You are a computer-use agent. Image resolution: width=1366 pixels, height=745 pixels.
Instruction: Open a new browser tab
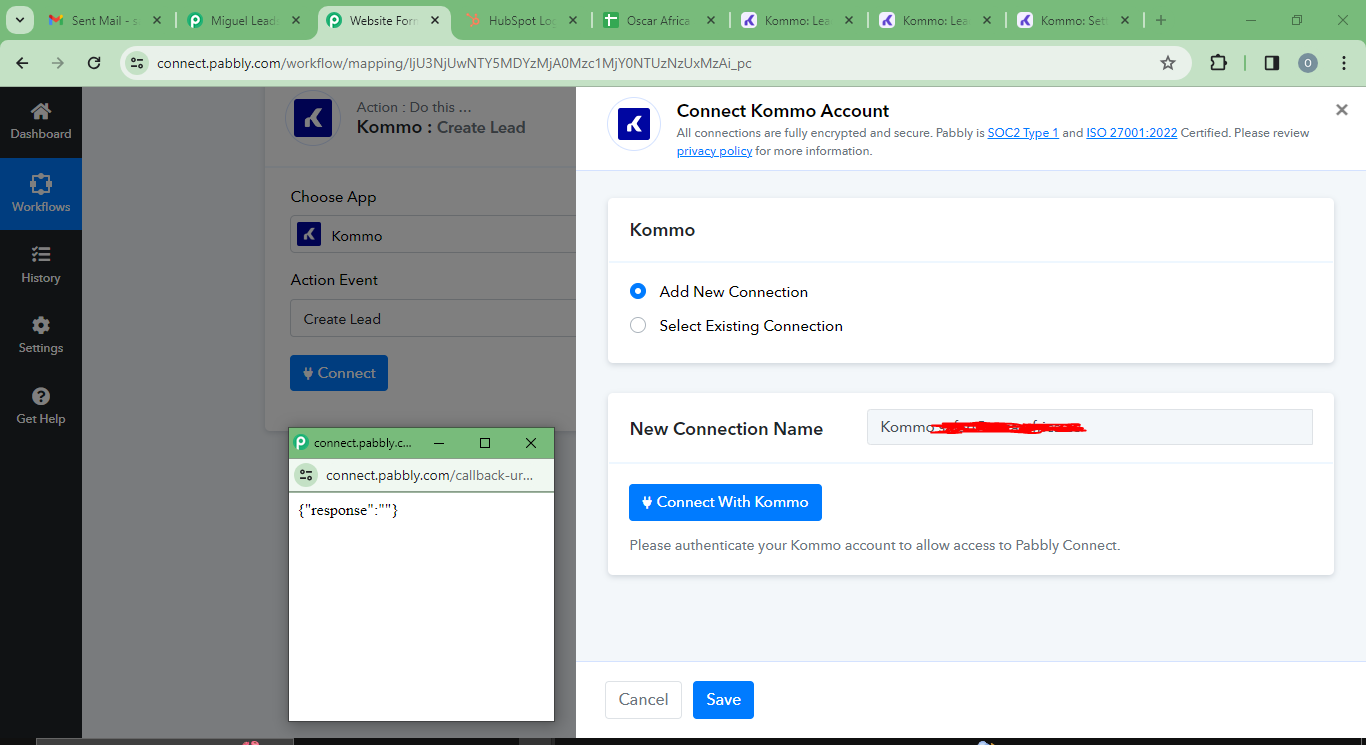(x=1161, y=20)
